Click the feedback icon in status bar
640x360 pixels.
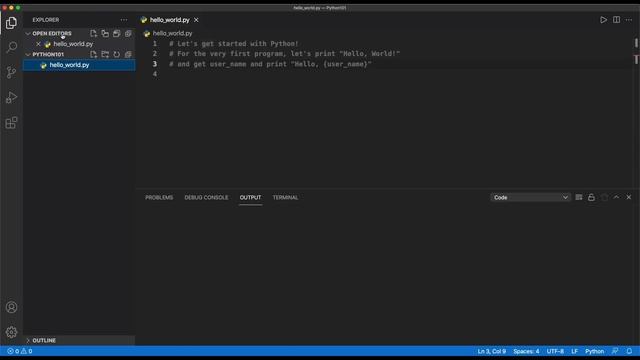tap(615, 351)
